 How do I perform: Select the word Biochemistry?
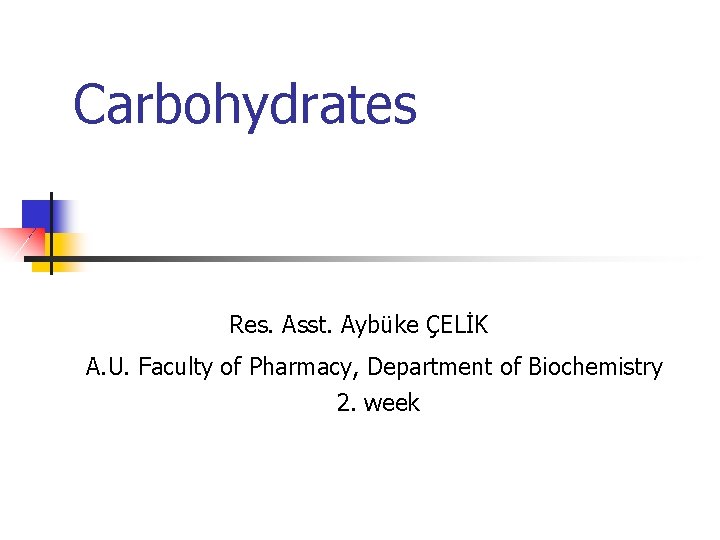coord(596,367)
